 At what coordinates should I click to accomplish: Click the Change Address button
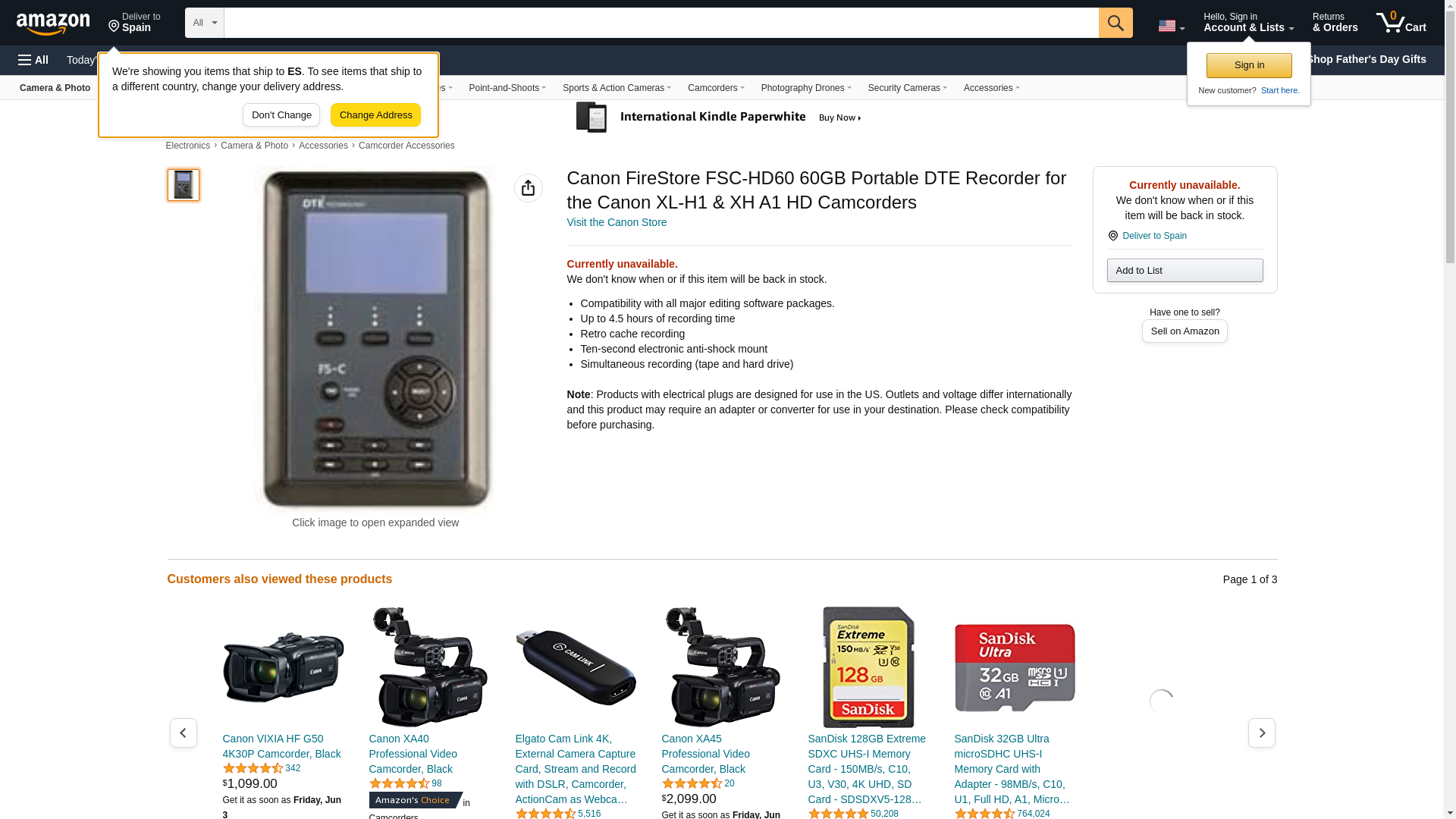(375, 115)
